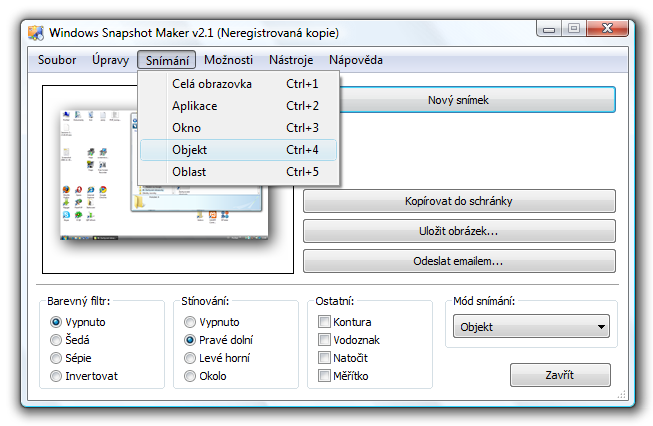Viewport: 653px width, 426px height.
Task: Open the Mód snímání dropdown
Action: click(531, 327)
